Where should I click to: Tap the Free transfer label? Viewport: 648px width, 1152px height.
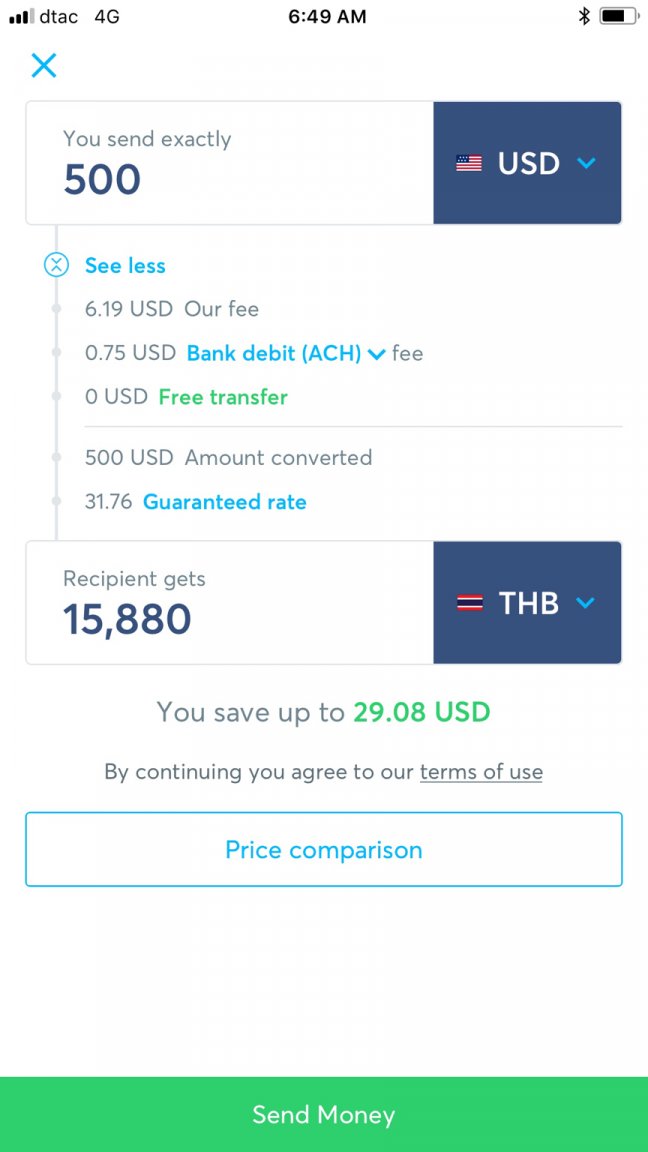click(x=223, y=397)
